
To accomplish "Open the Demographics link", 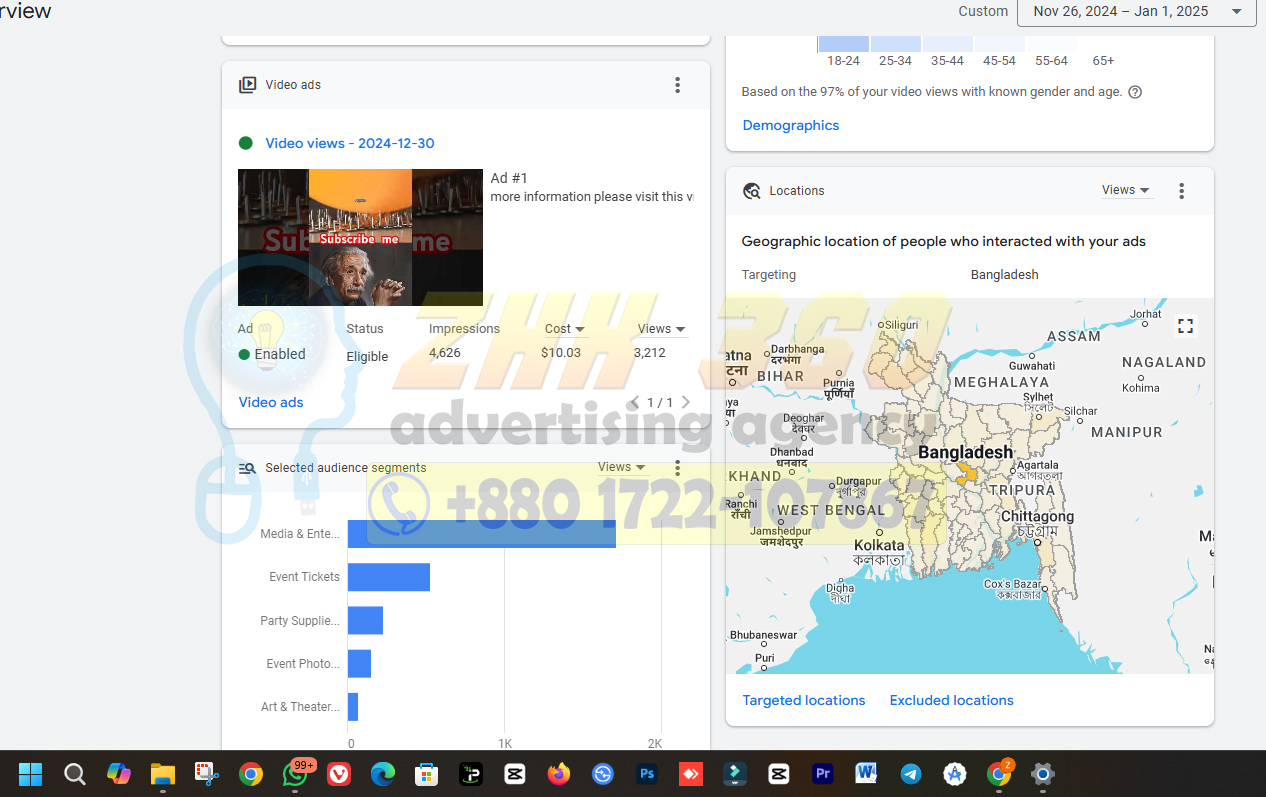I will click(x=791, y=126).
